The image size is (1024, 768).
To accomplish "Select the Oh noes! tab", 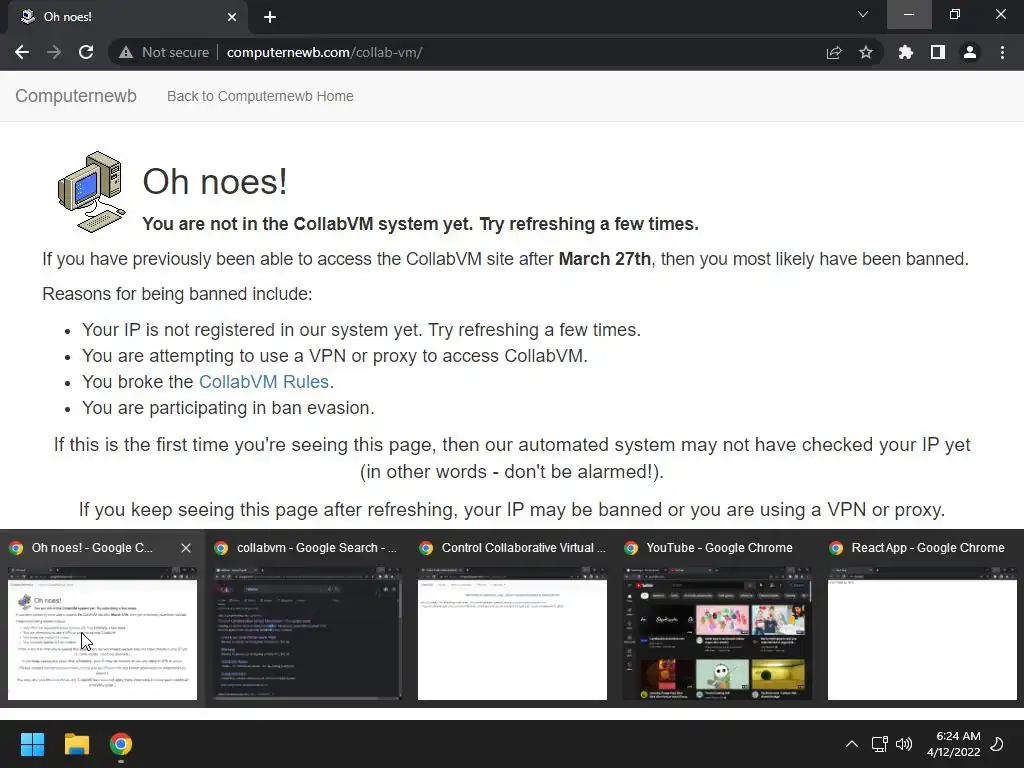I will point(128,17).
